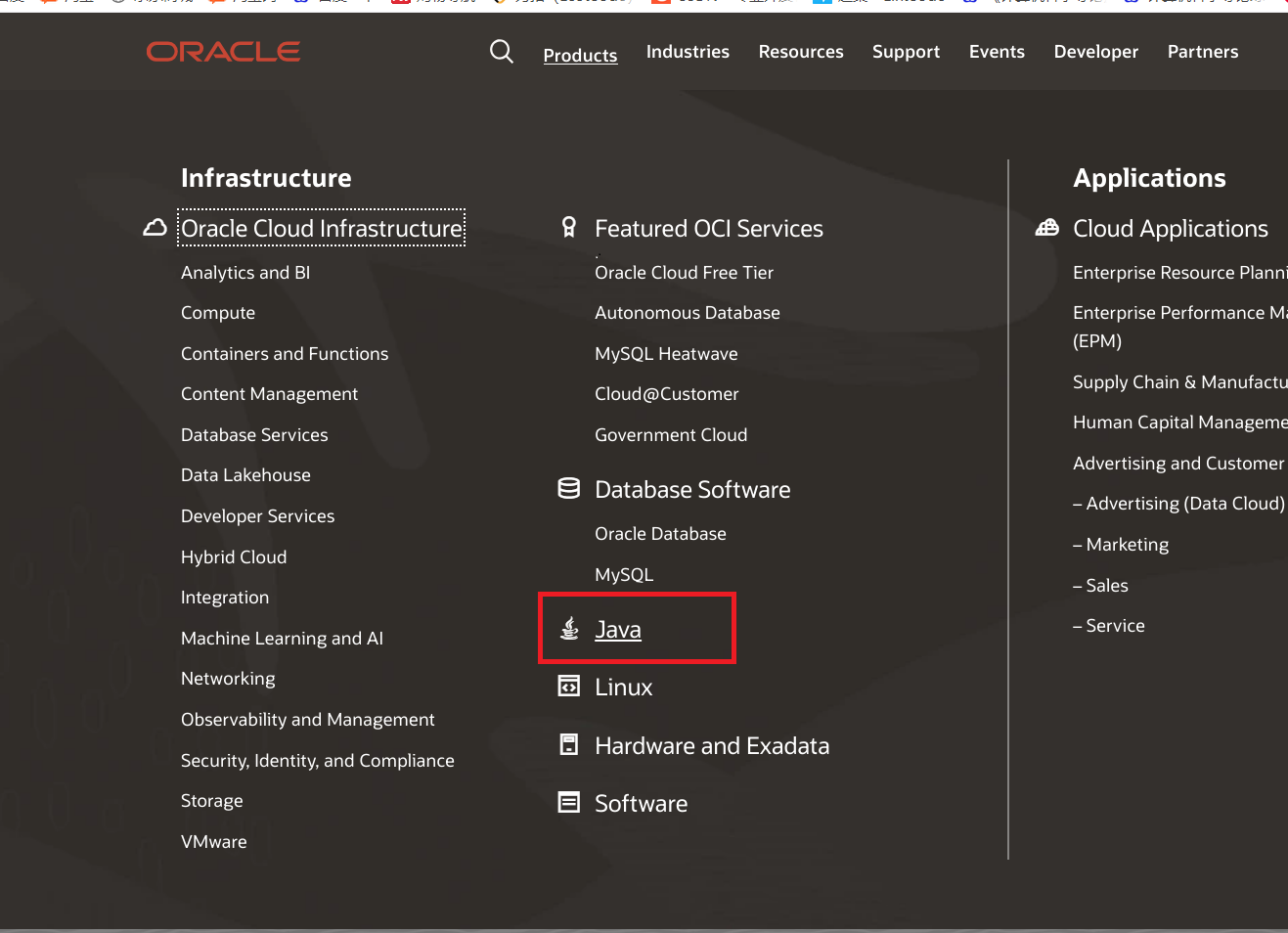Click the Java coffee cup icon
Image resolution: width=1288 pixels, height=933 pixels.
(569, 628)
